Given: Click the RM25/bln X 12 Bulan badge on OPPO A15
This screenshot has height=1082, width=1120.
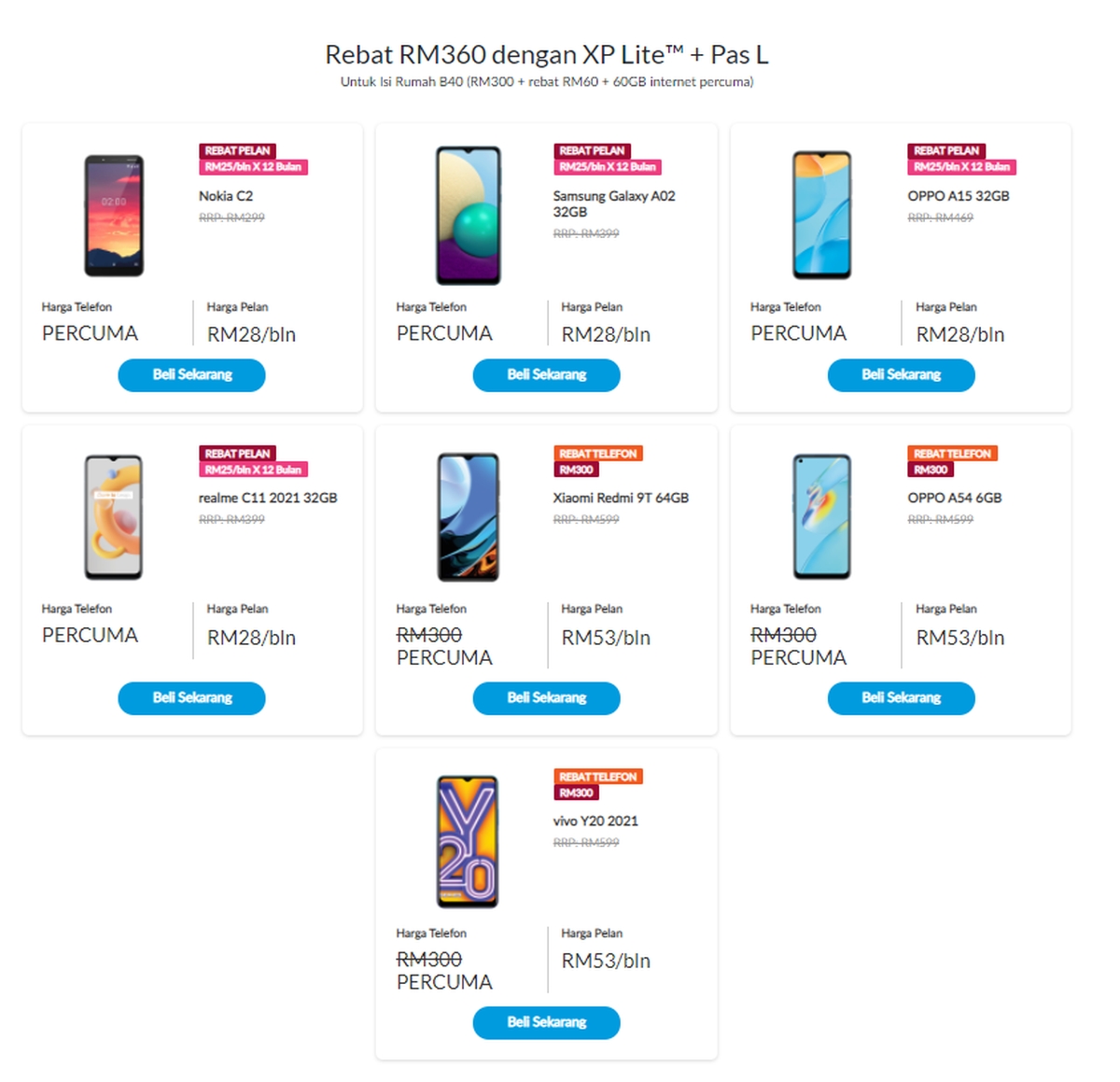Looking at the screenshot, I should [962, 167].
